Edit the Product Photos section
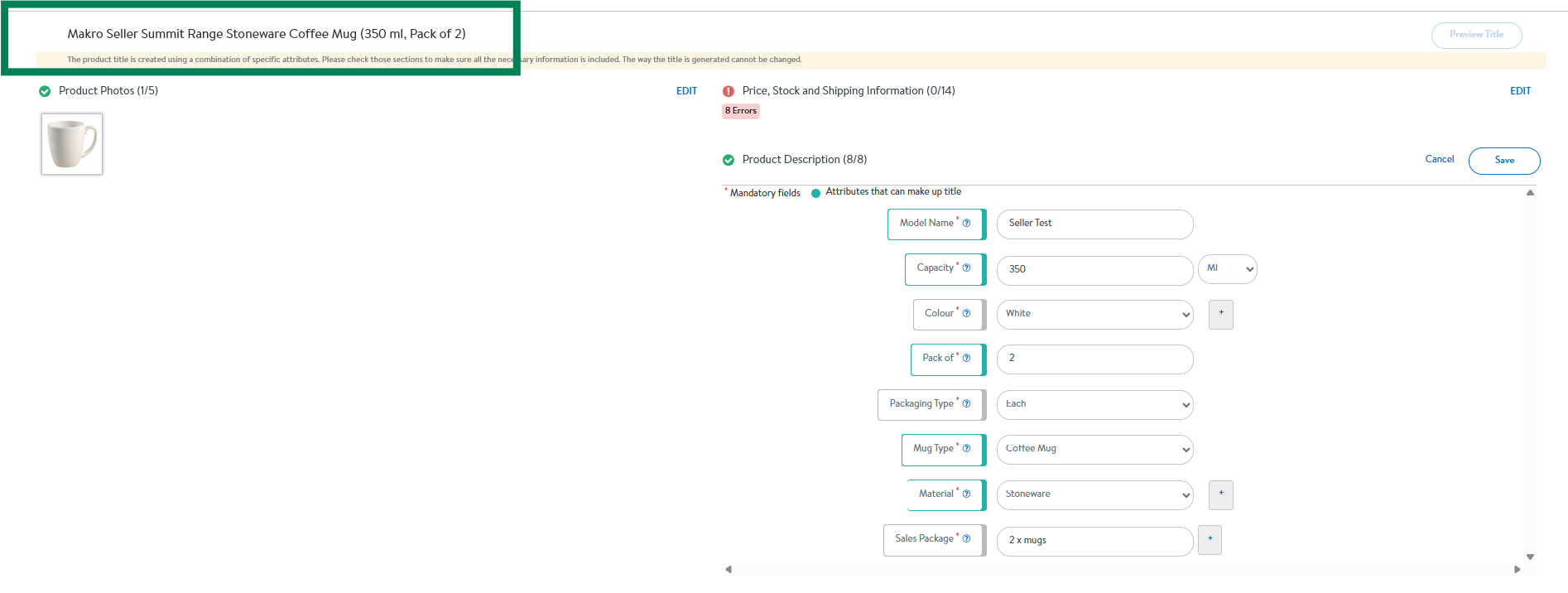This screenshot has width=1568, height=593. point(686,91)
